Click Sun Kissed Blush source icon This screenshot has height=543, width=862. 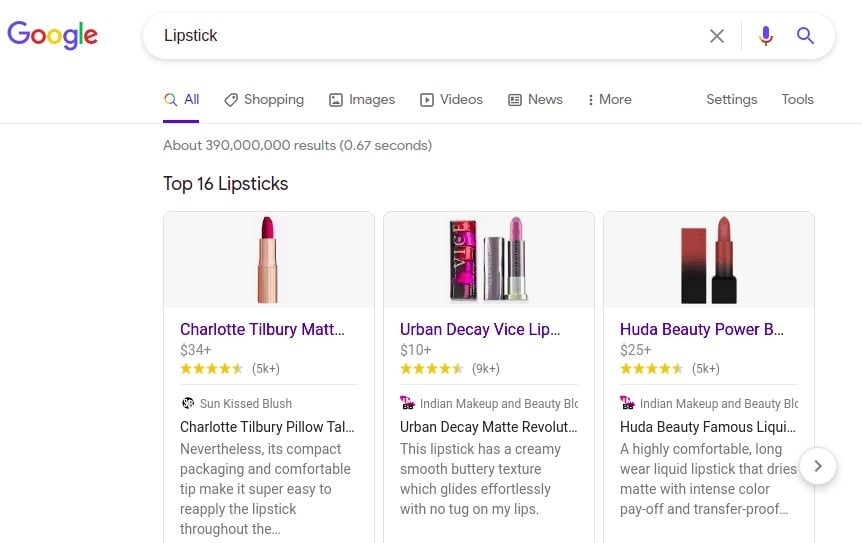tap(187, 403)
